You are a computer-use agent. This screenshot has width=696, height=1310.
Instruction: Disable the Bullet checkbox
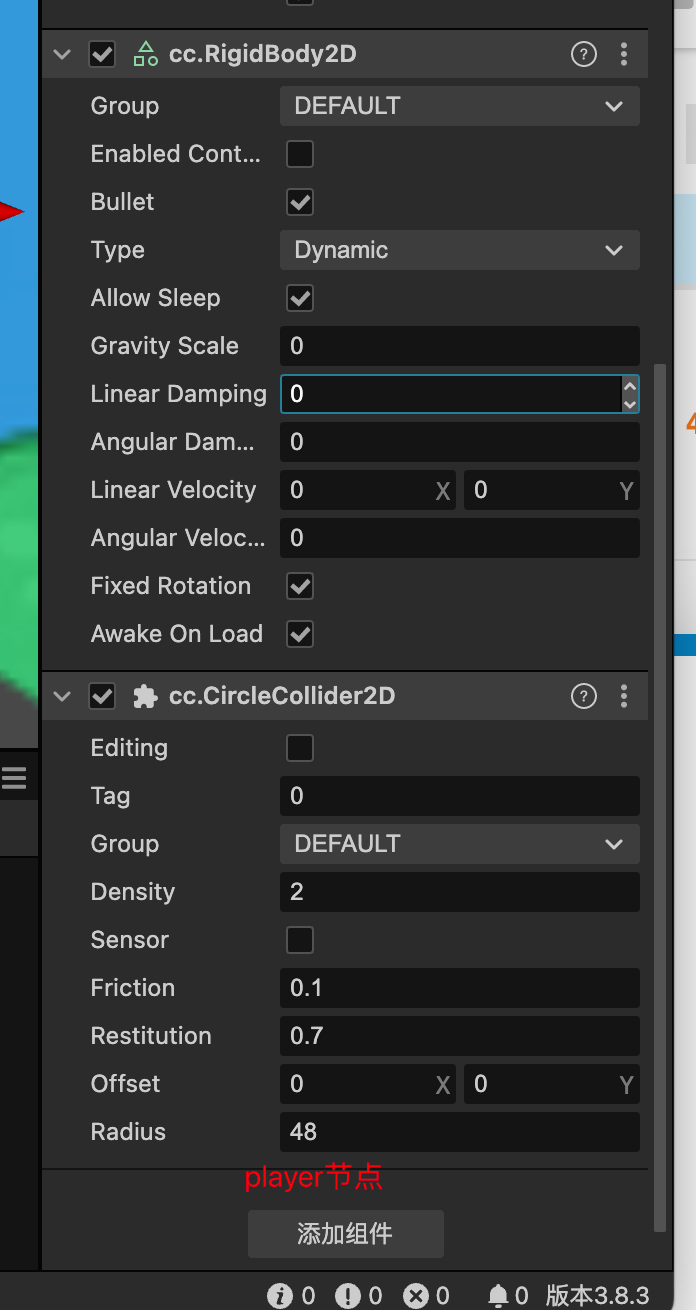click(300, 202)
